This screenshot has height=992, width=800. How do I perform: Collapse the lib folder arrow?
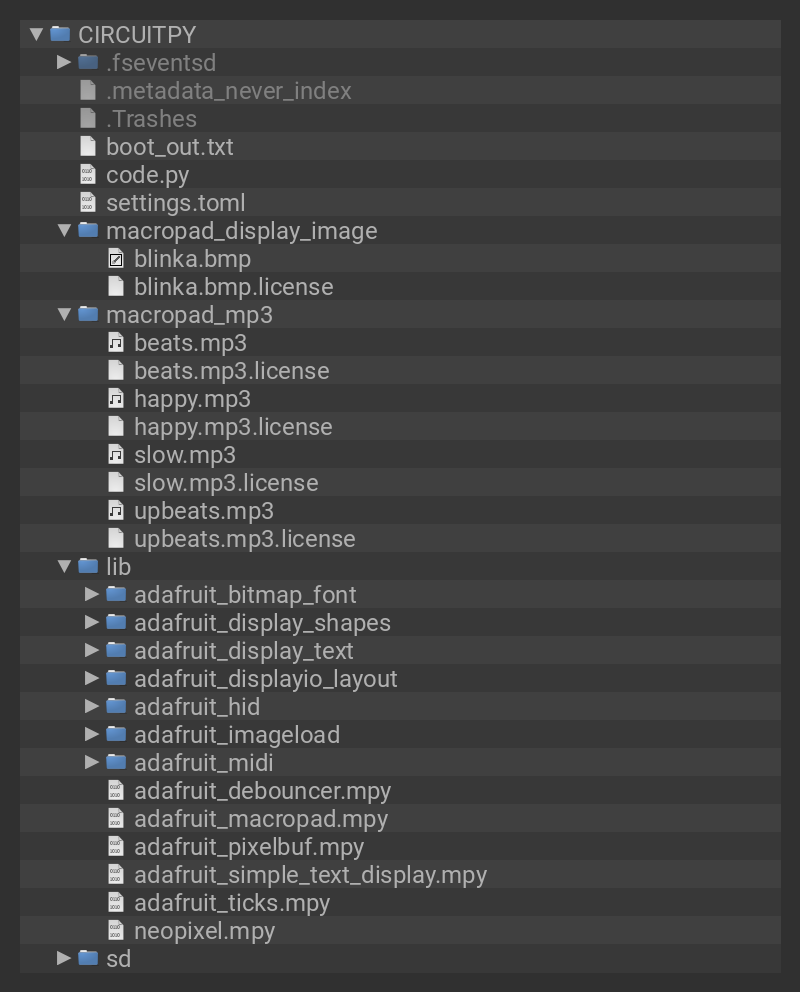[64, 566]
